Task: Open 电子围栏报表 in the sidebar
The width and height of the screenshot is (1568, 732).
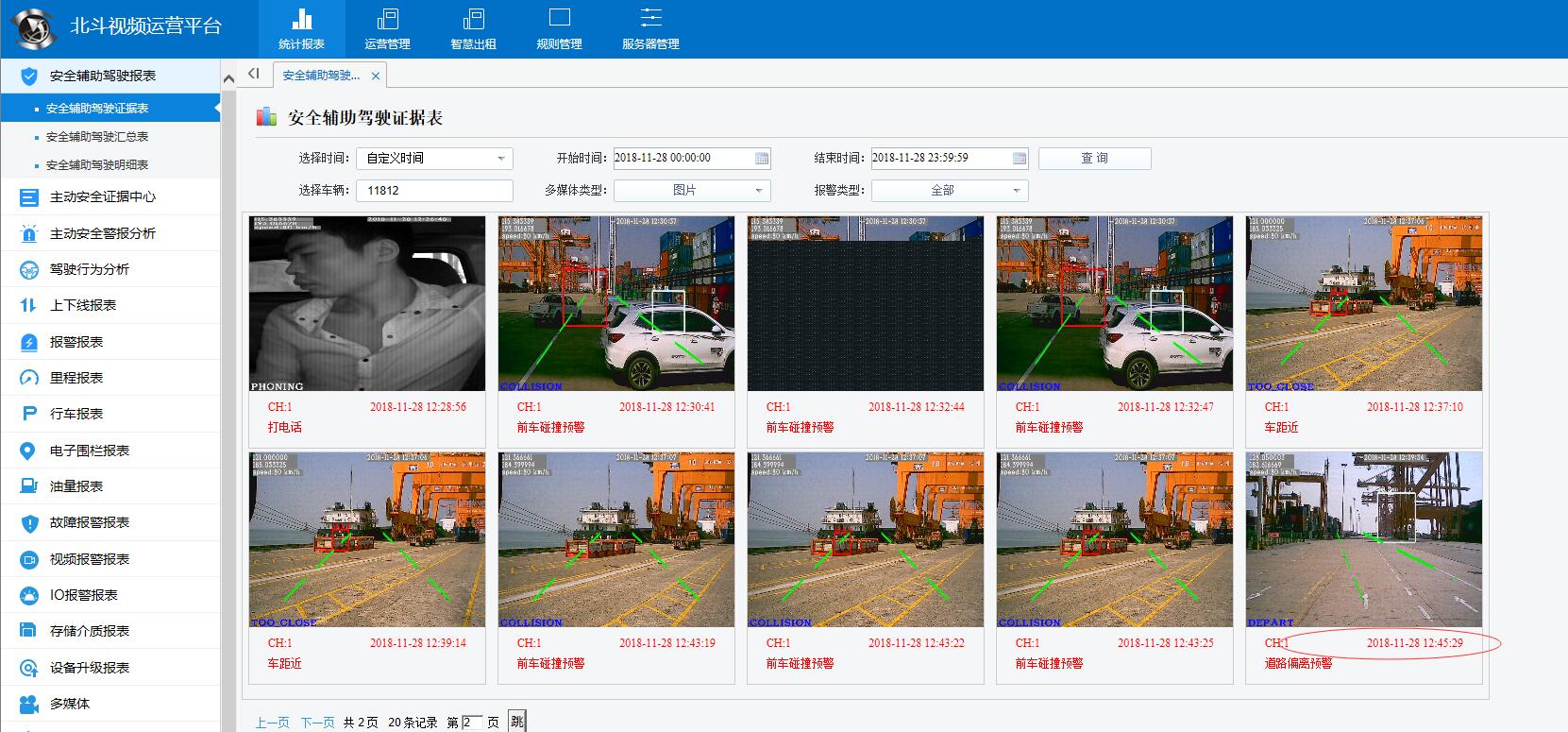Action: click(90, 451)
